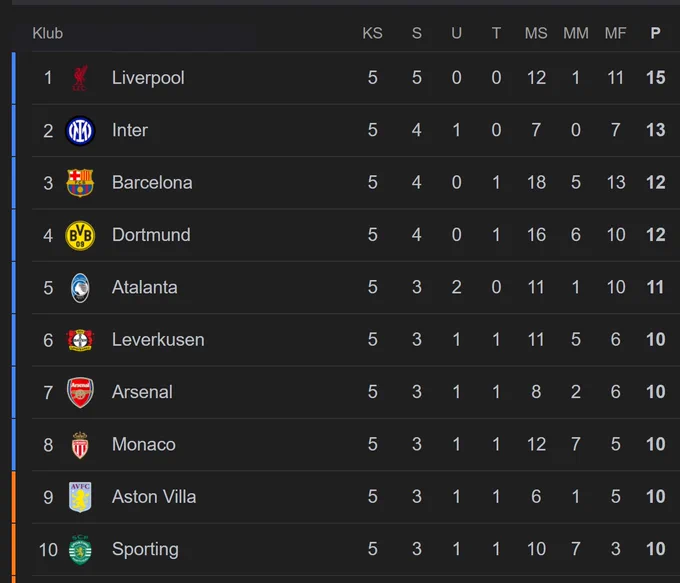Open the Barcelona team name link
The height and width of the screenshot is (583, 680).
(152, 183)
